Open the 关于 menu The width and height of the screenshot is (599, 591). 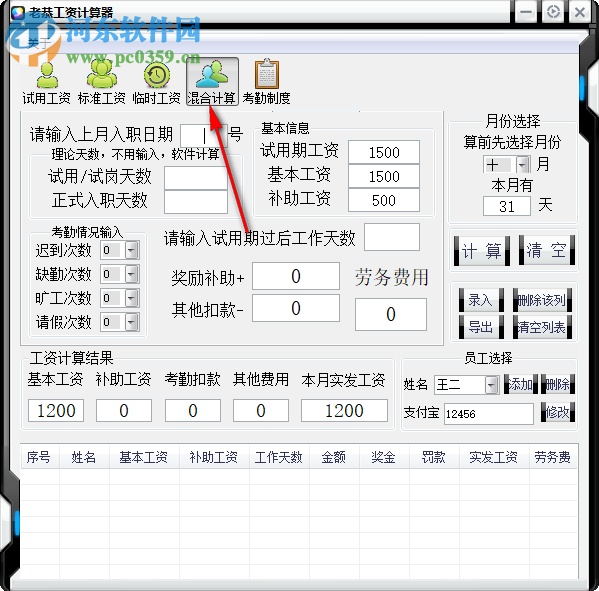point(38,43)
